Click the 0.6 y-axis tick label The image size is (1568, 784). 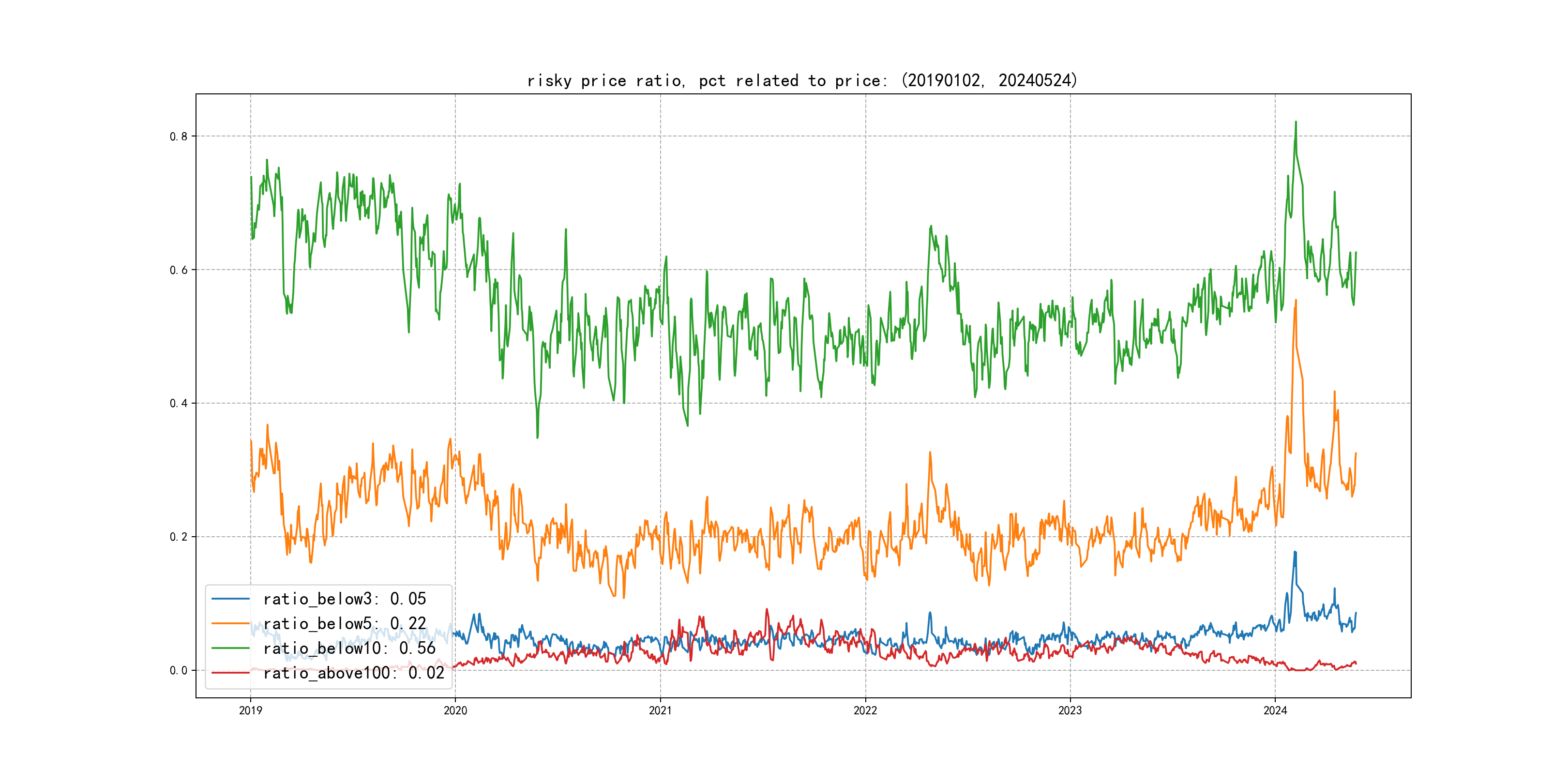click(179, 270)
